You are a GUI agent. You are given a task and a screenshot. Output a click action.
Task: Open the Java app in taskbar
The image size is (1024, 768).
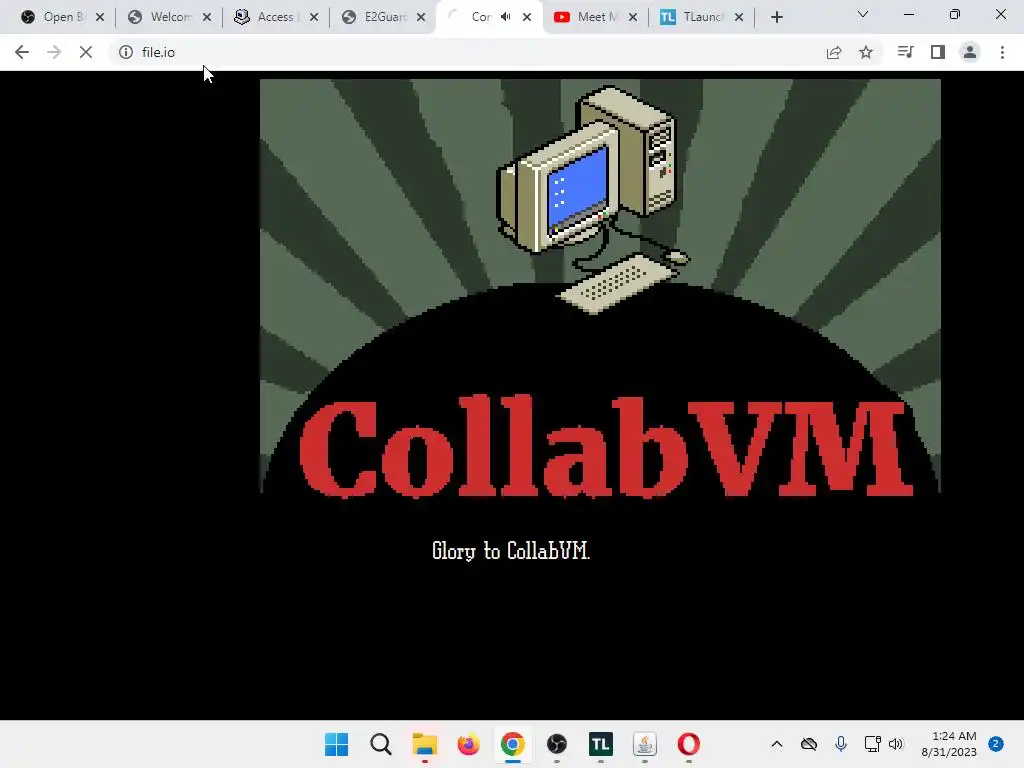pos(645,744)
